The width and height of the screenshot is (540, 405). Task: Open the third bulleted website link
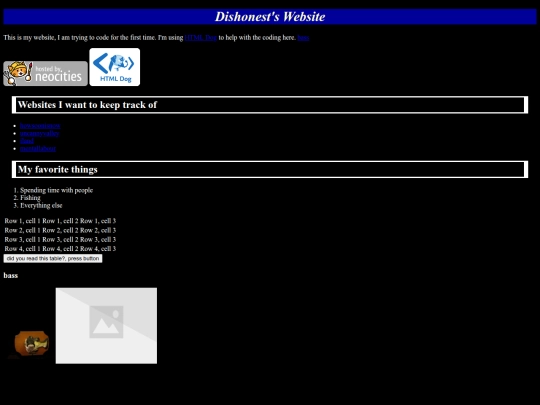pos(27,141)
